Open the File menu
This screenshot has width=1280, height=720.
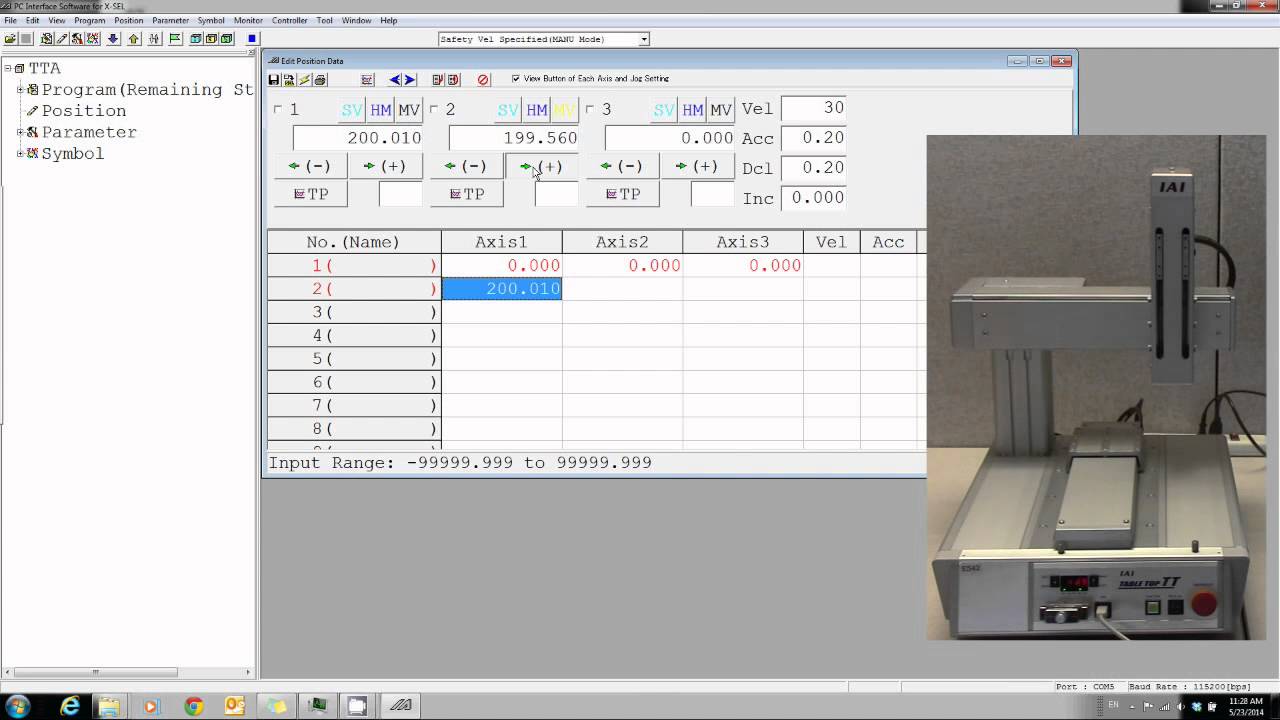[x=10, y=20]
